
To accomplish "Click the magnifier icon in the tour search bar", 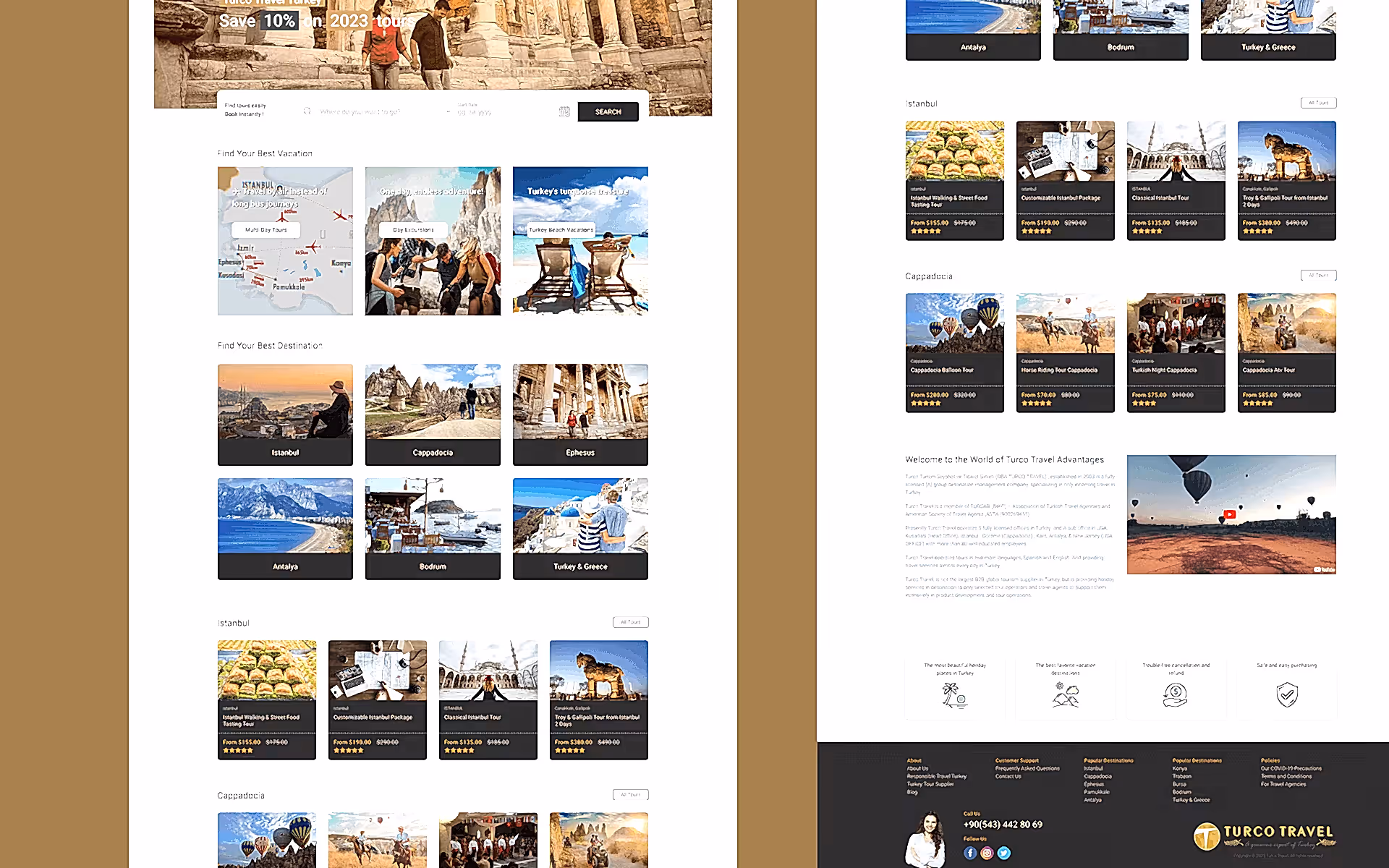I will tap(307, 111).
